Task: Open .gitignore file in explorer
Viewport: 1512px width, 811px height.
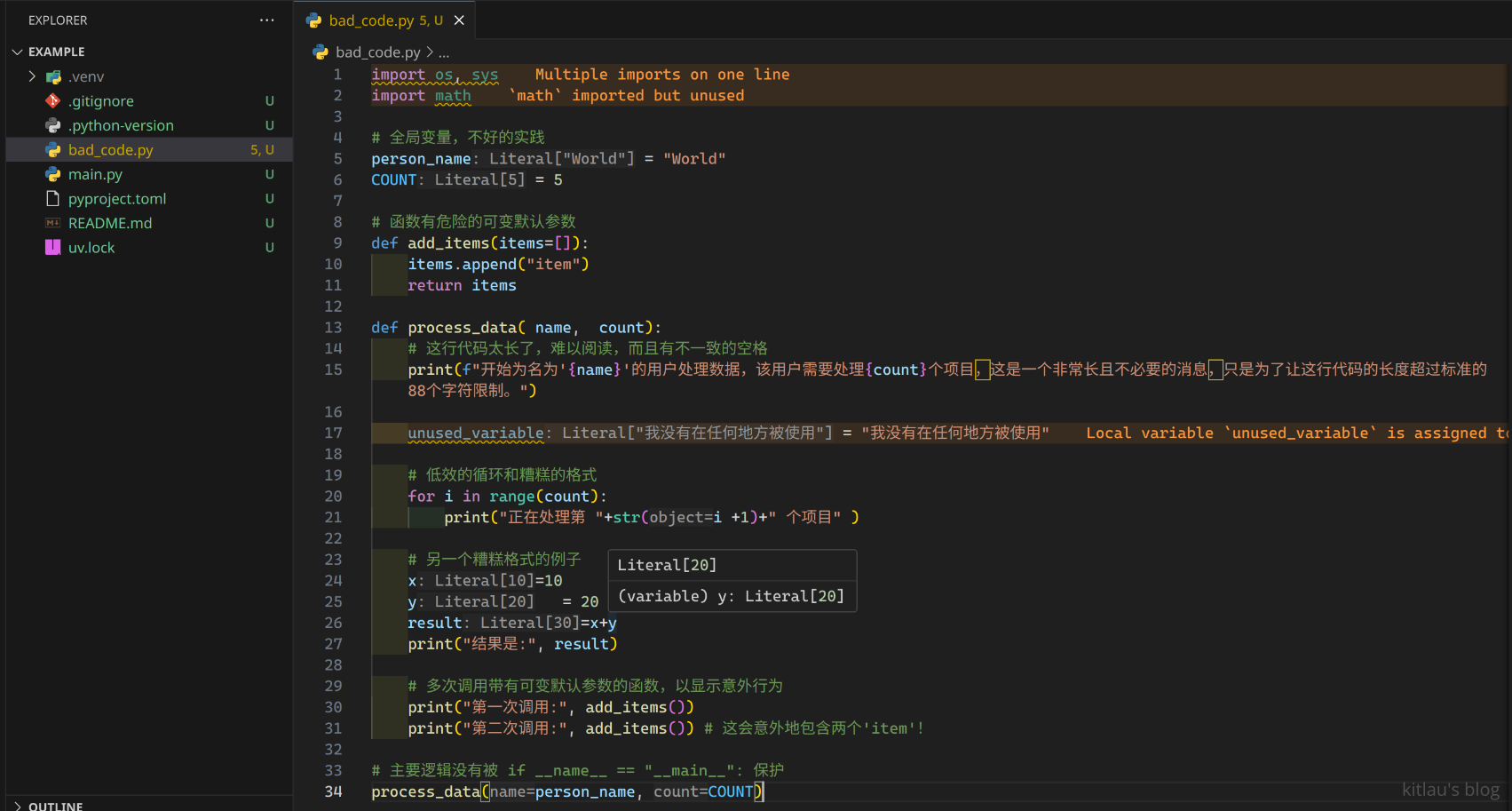Action: pyautogui.click(x=100, y=101)
